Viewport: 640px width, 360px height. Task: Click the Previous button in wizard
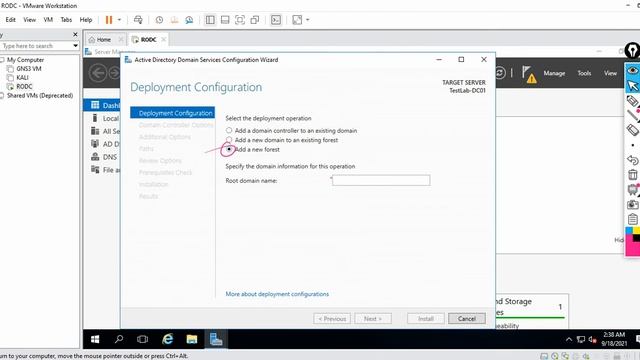pyautogui.click(x=332, y=319)
